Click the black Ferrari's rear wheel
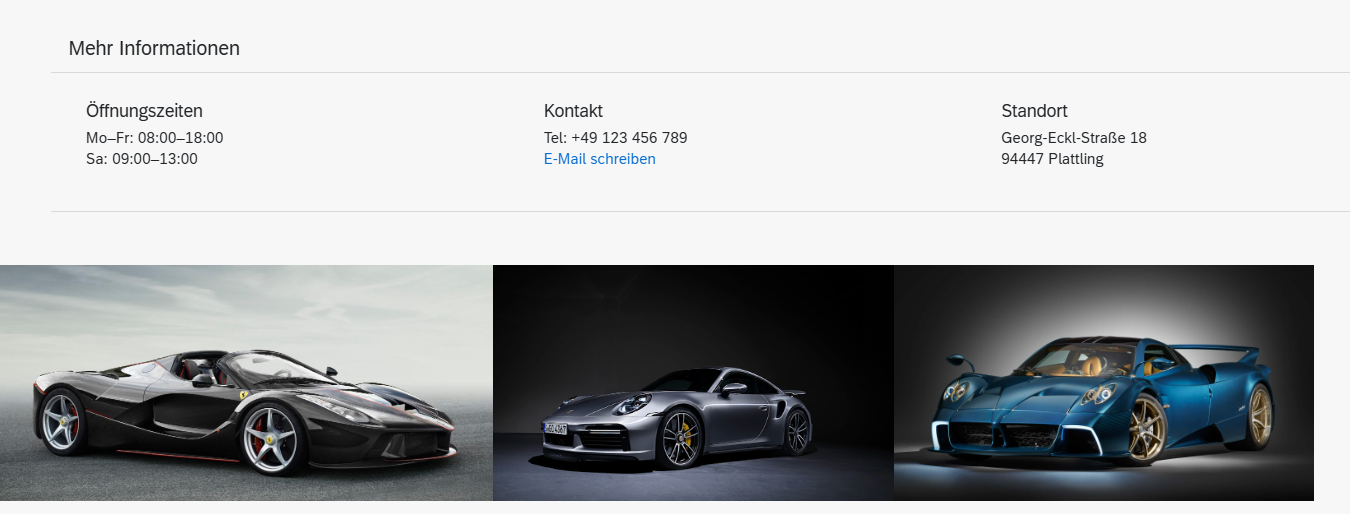This screenshot has height=514, width=1350. pos(61,420)
